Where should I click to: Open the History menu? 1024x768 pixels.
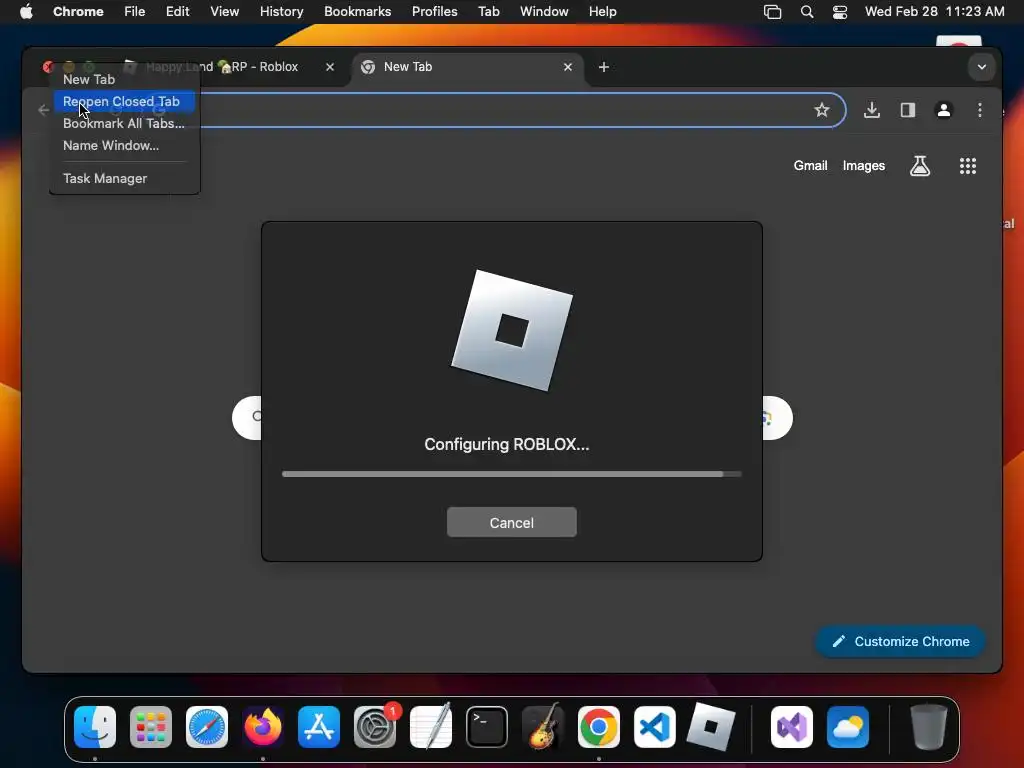coord(281,12)
